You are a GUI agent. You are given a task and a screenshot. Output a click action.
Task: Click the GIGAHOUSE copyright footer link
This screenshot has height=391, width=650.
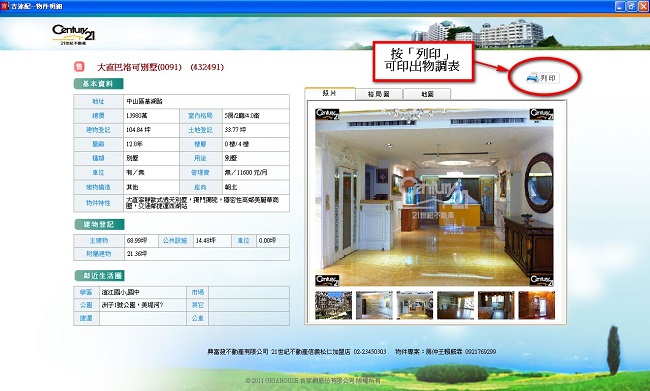(313, 380)
